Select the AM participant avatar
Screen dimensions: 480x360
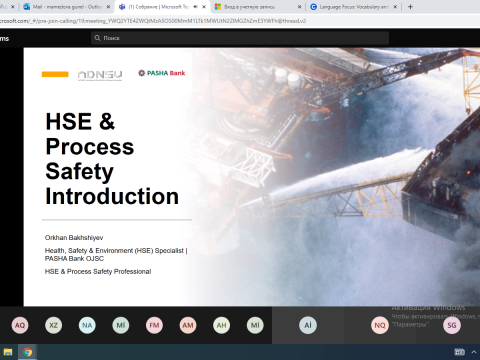coord(188,325)
